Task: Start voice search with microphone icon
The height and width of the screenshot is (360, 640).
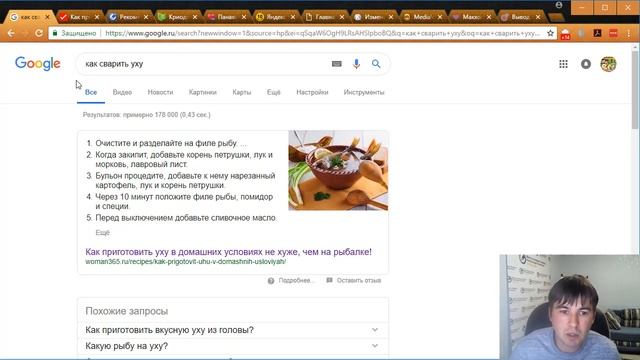Action: pyautogui.click(x=356, y=64)
